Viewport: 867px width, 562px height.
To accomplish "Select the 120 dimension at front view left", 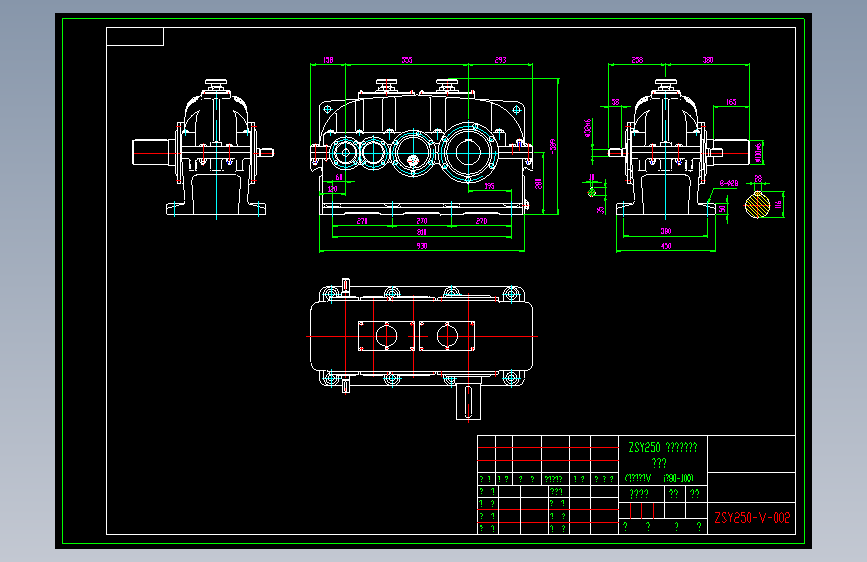I will point(332,189).
